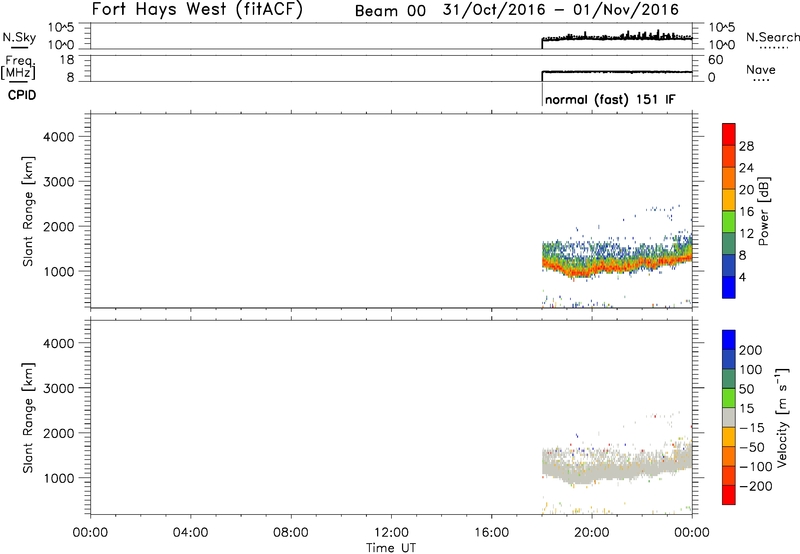
Task: Click the 'Power [dB]' color bar label
Action: coord(763,211)
